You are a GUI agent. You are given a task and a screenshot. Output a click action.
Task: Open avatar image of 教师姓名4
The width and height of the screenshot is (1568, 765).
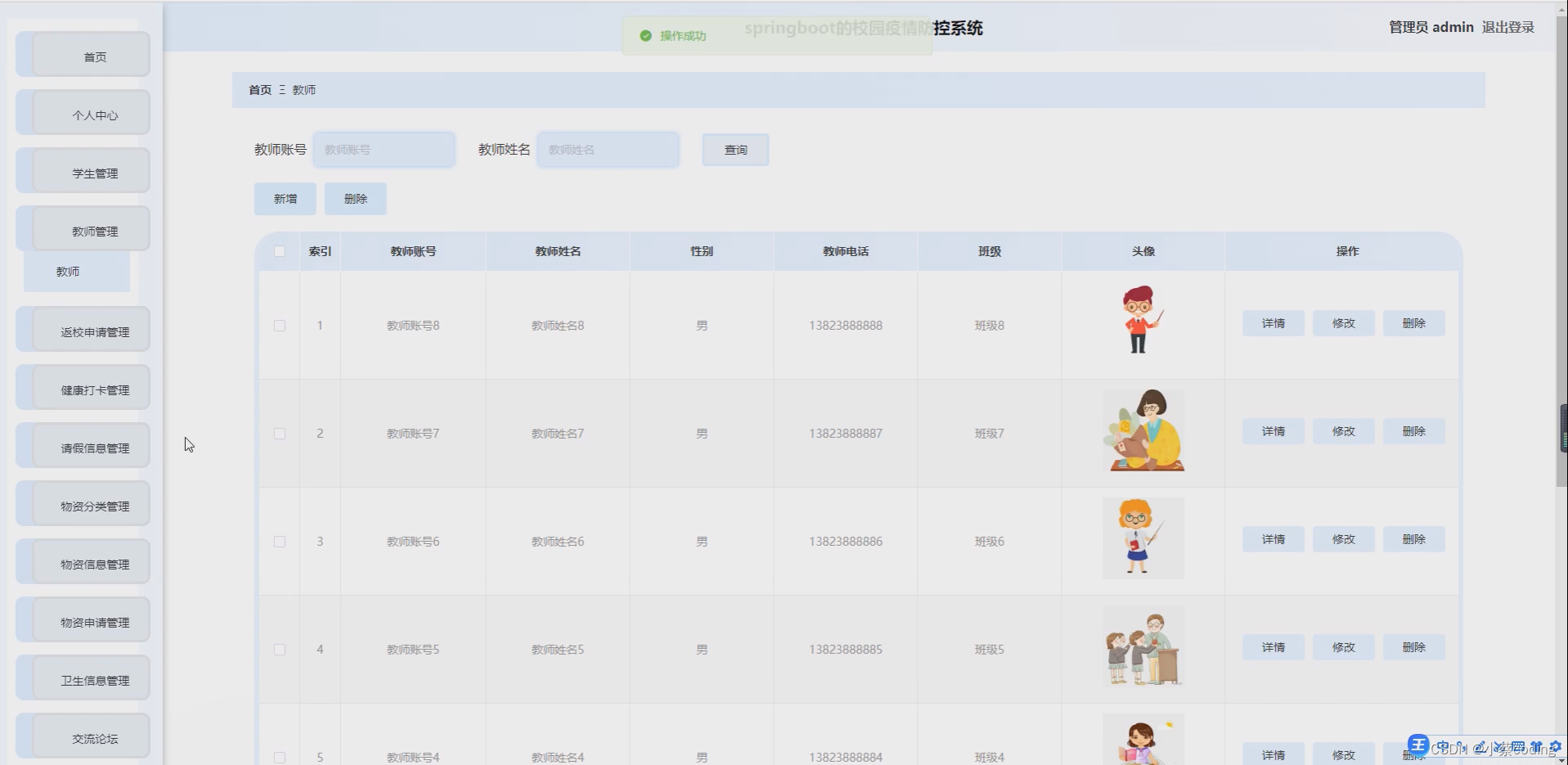[1143, 740]
